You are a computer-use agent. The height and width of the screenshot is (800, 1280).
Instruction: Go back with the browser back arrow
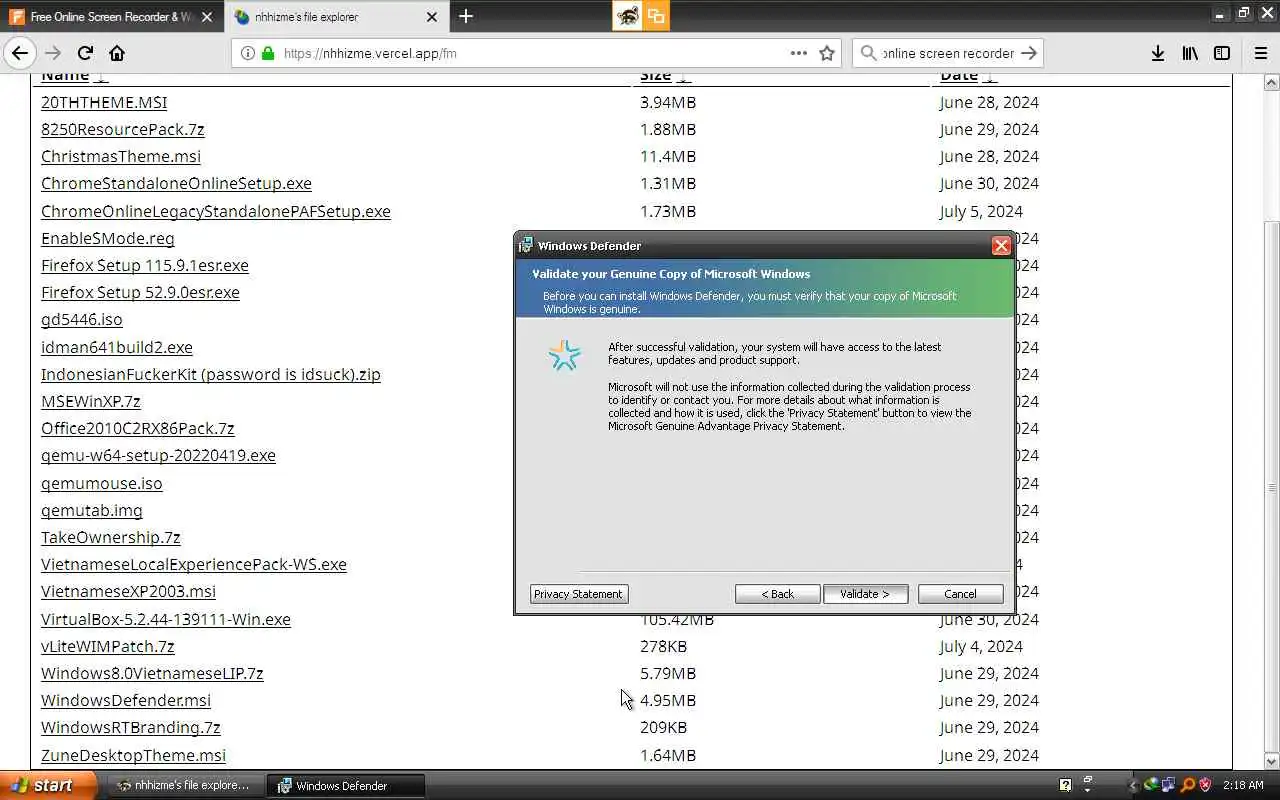click(x=20, y=53)
